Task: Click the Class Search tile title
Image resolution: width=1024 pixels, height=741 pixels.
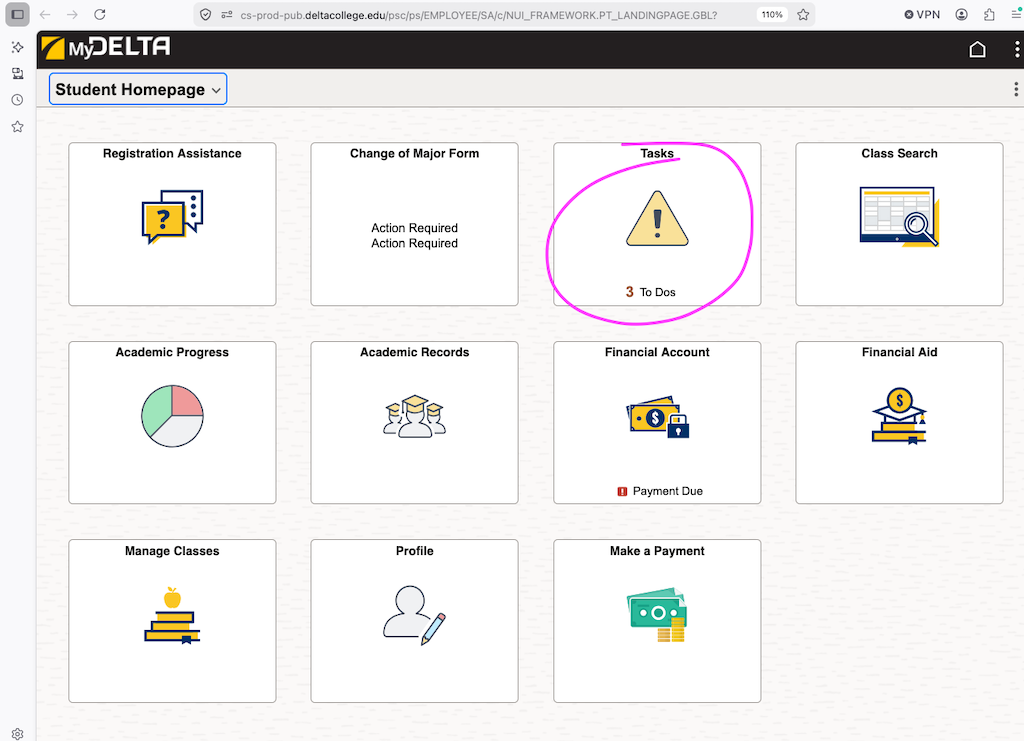Action: coord(899,153)
